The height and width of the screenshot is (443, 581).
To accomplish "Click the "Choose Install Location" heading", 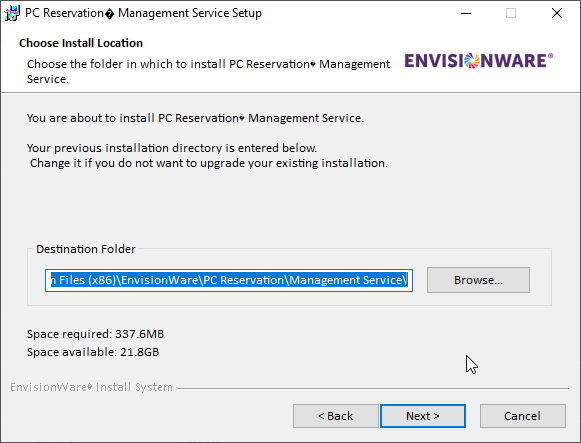I will point(81,43).
